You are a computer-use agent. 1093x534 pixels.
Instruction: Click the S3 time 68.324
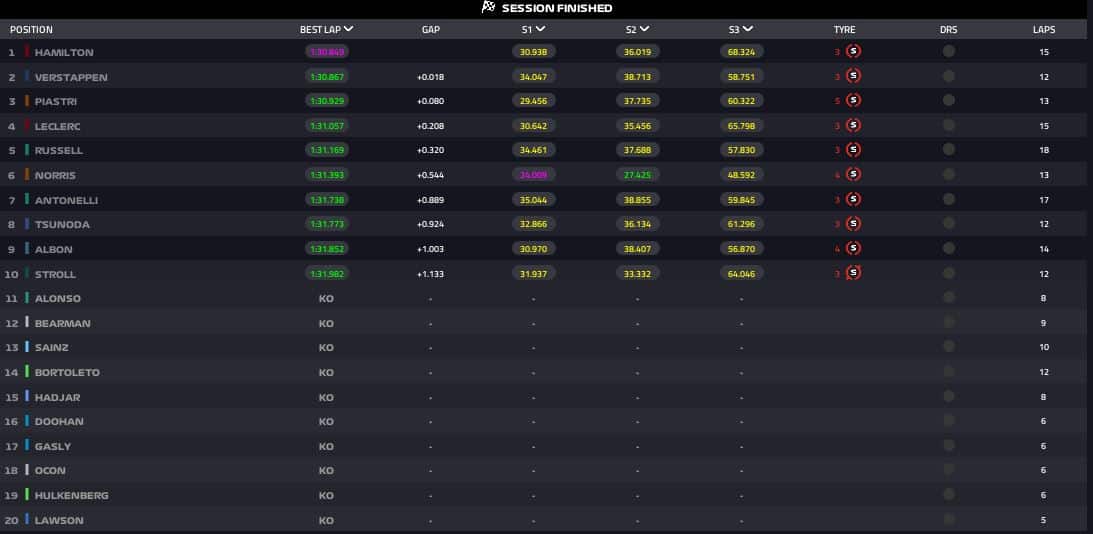[742, 52]
